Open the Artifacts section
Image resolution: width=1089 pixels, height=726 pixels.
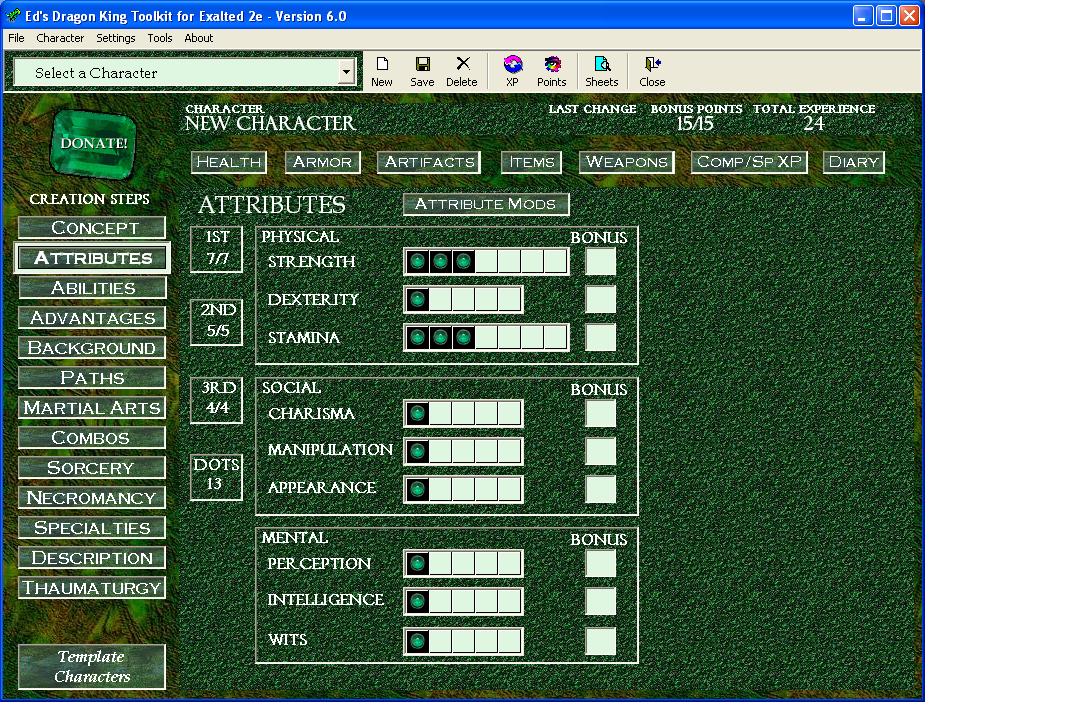[429, 162]
